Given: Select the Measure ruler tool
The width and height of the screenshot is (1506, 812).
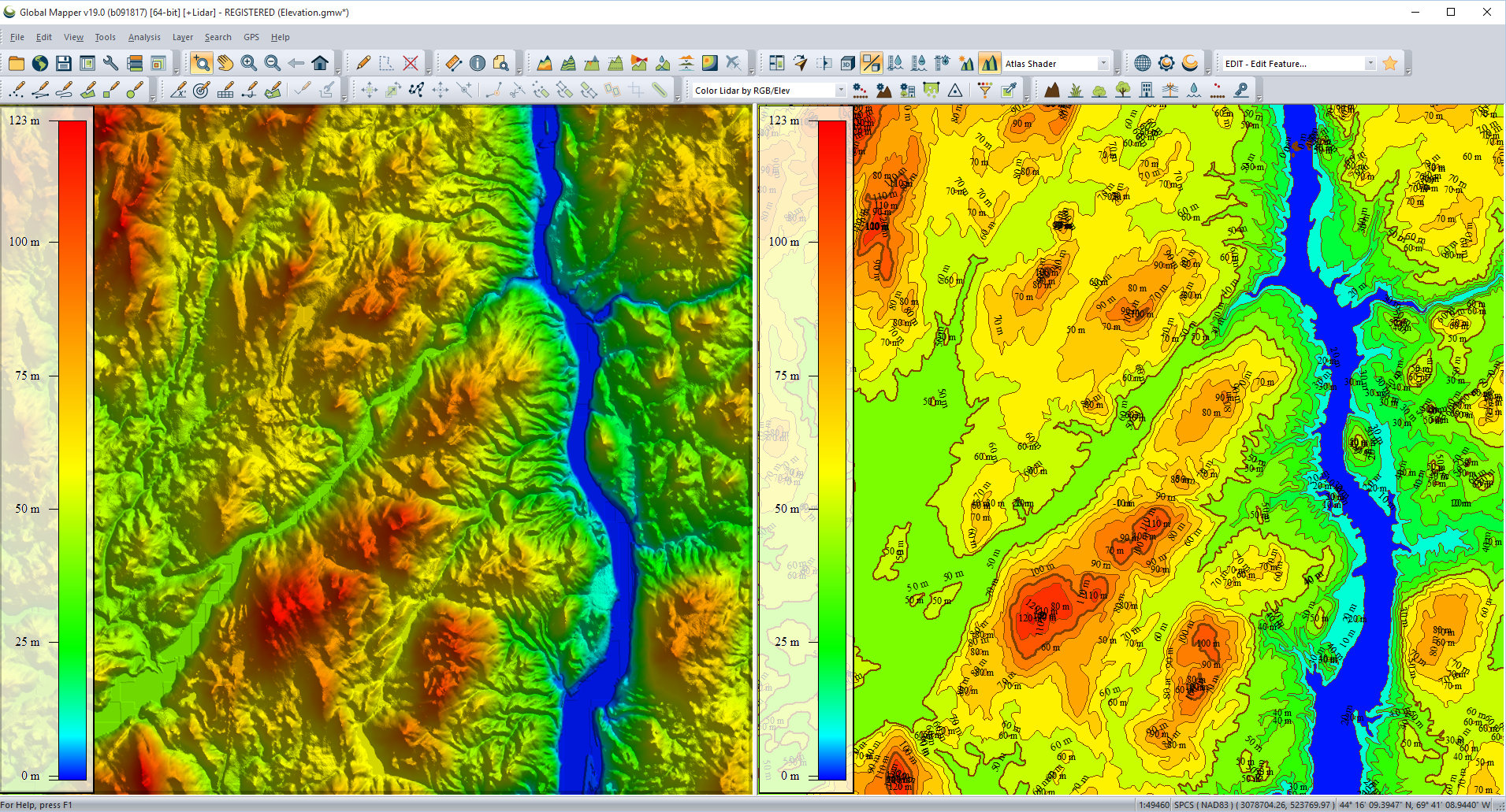Looking at the screenshot, I should pyautogui.click(x=454, y=64).
